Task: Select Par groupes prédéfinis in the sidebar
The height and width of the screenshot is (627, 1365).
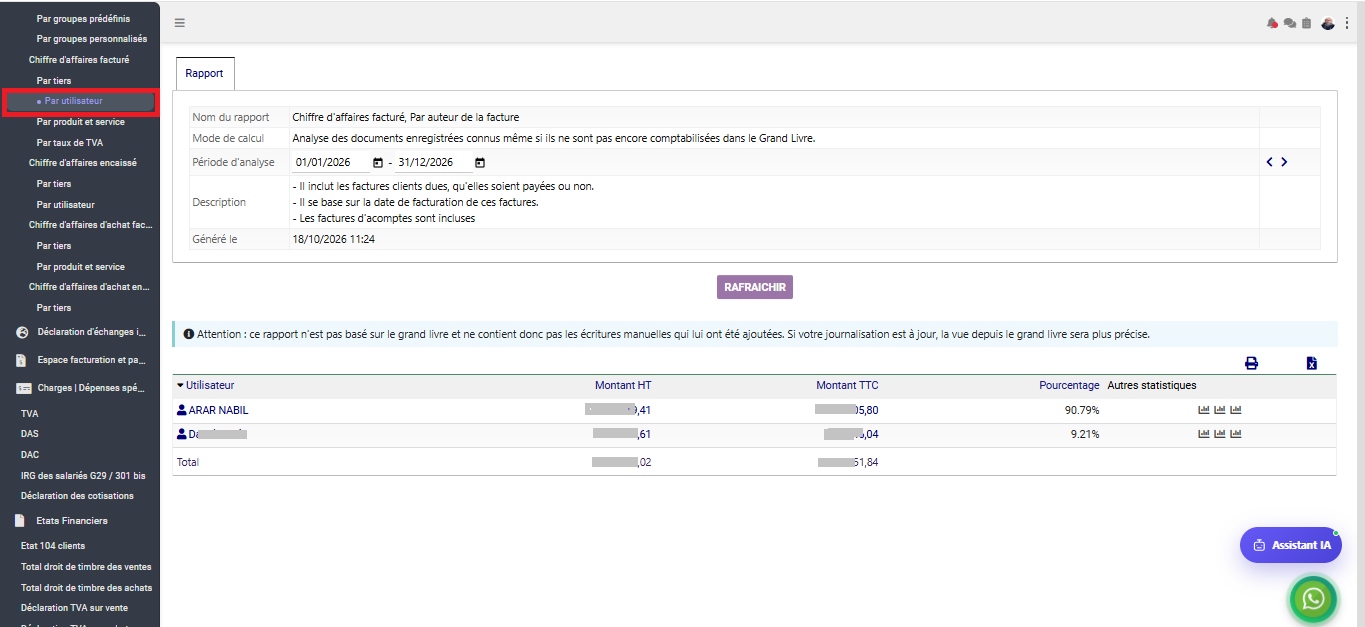Action: point(83,19)
